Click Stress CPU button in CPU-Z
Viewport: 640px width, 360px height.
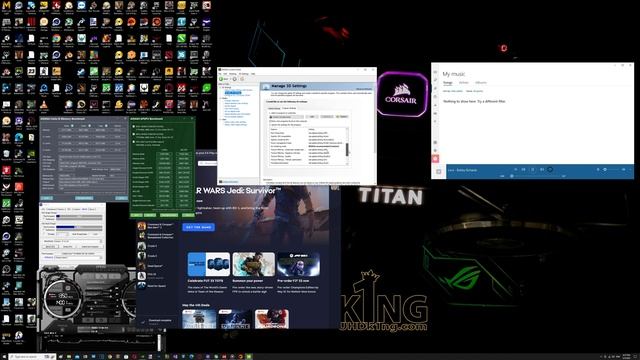(x=68, y=247)
